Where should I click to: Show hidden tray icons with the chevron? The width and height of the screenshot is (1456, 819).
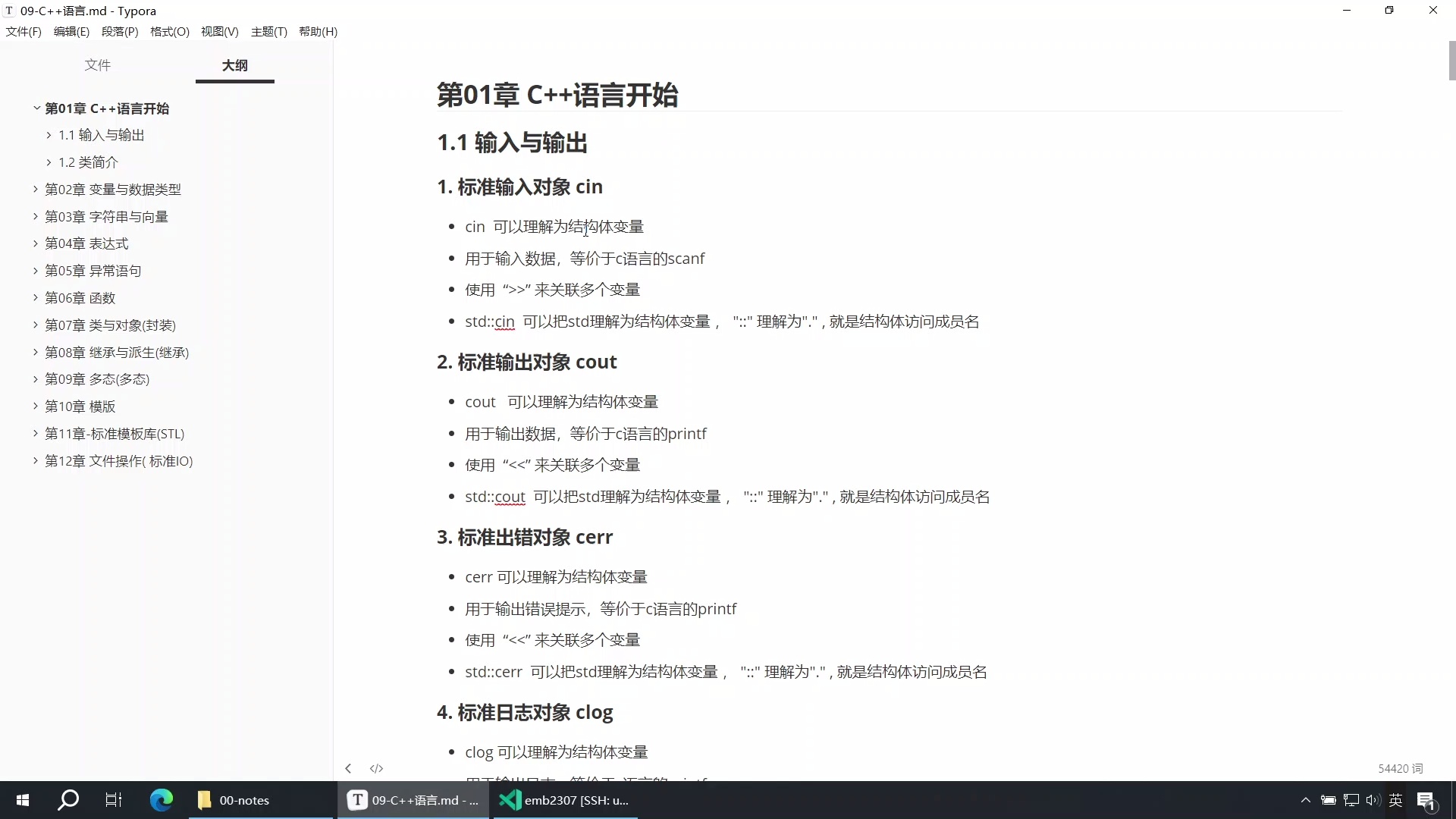1306,800
